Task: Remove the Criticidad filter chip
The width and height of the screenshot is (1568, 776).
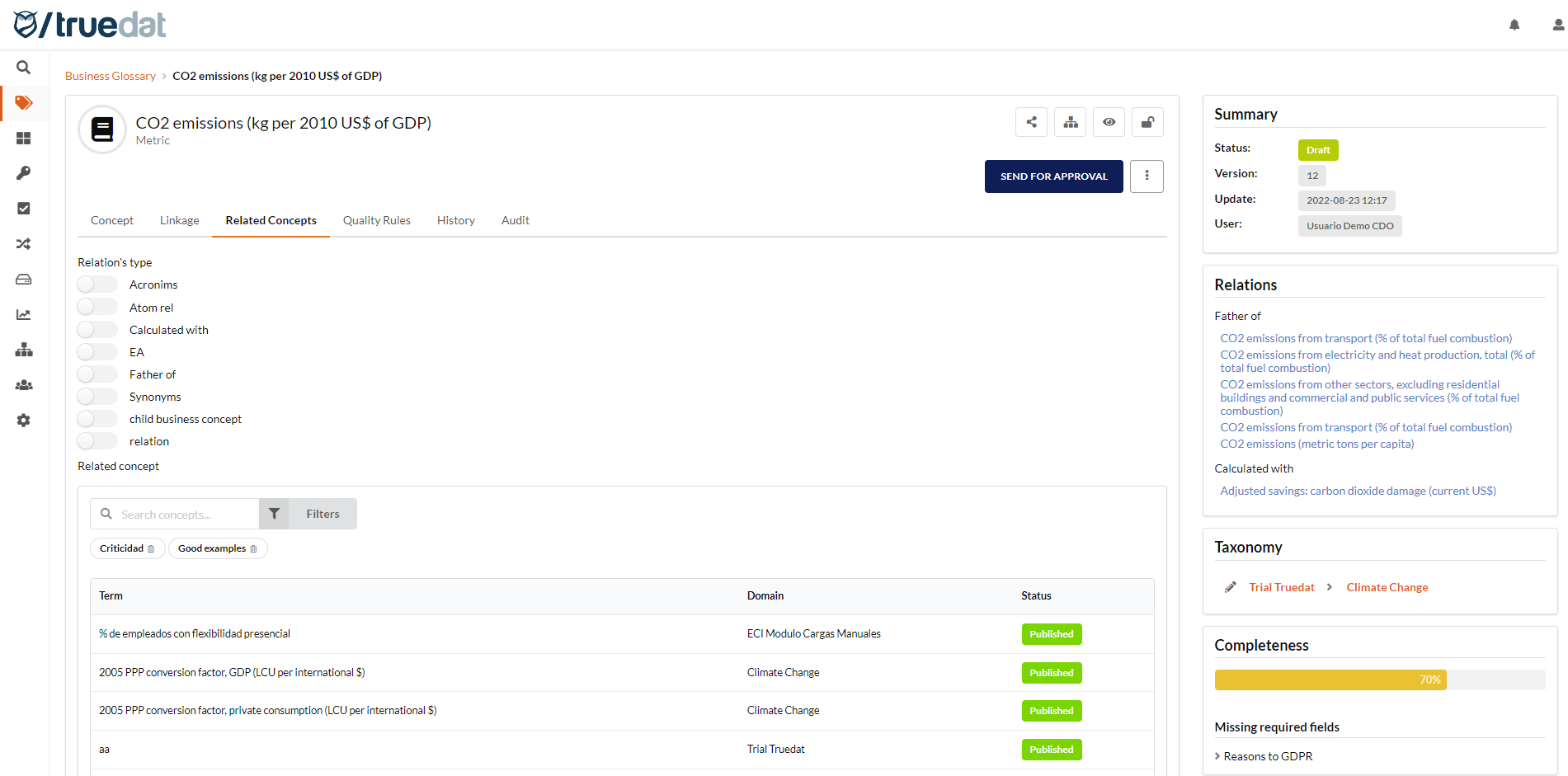Action: [x=151, y=549]
